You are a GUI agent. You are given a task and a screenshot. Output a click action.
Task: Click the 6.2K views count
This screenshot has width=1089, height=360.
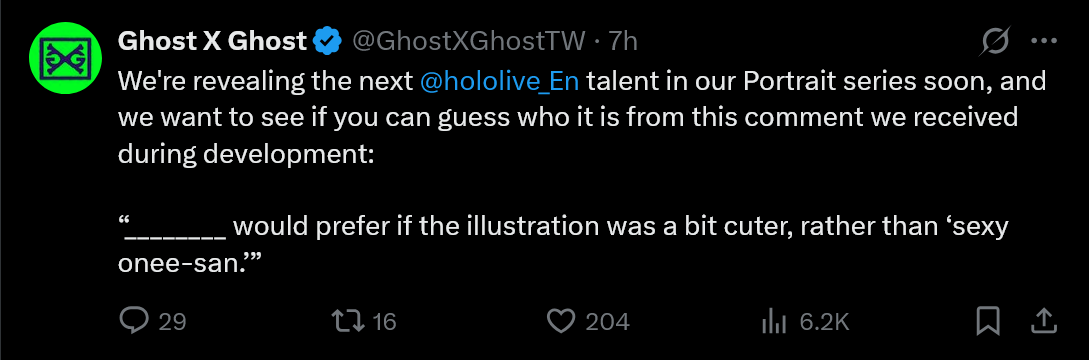[x=824, y=322]
